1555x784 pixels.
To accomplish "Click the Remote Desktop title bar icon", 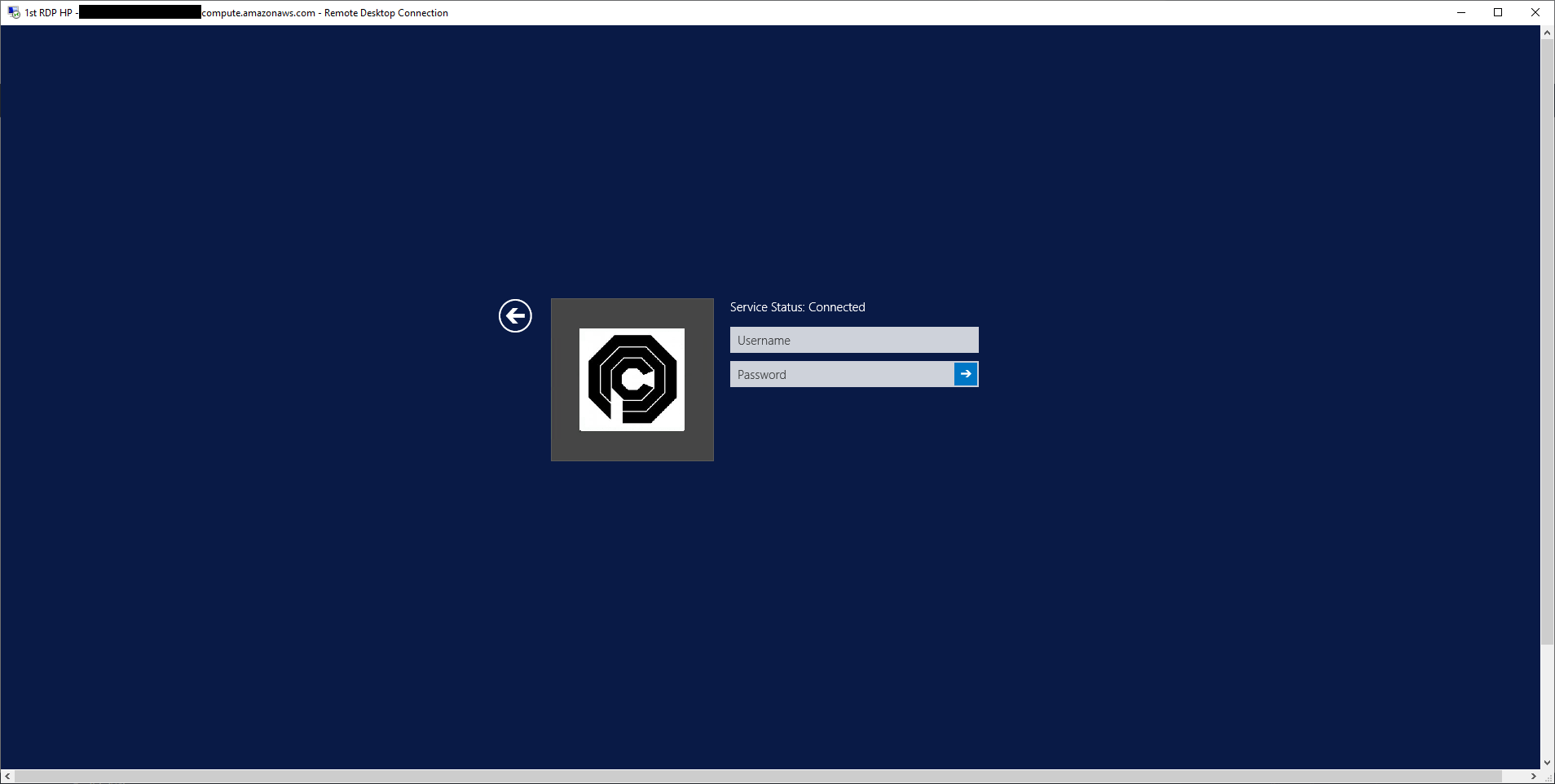I will 14,12.
